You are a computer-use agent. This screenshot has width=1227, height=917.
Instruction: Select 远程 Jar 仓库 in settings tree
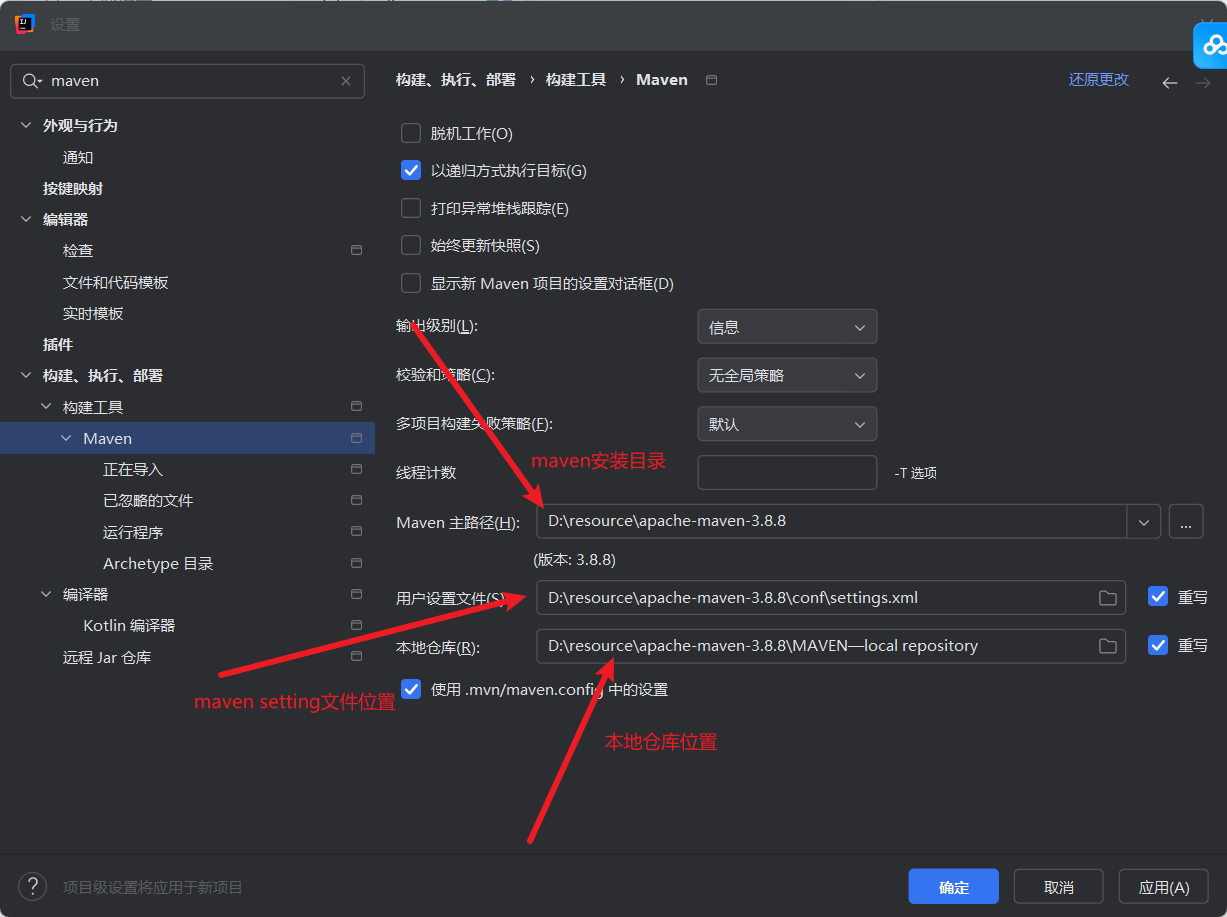107,657
